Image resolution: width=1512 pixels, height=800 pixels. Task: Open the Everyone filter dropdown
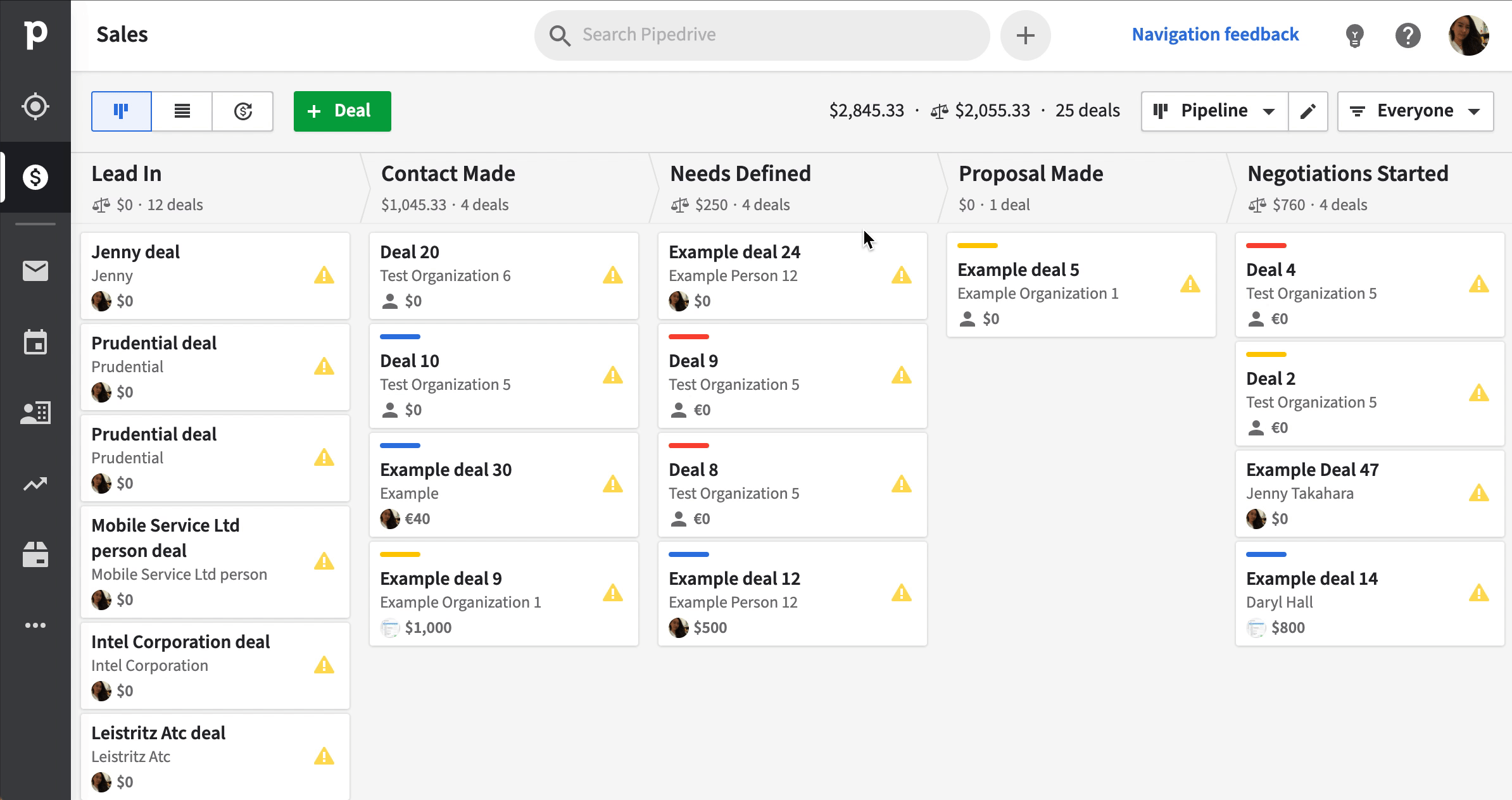click(x=1415, y=111)
